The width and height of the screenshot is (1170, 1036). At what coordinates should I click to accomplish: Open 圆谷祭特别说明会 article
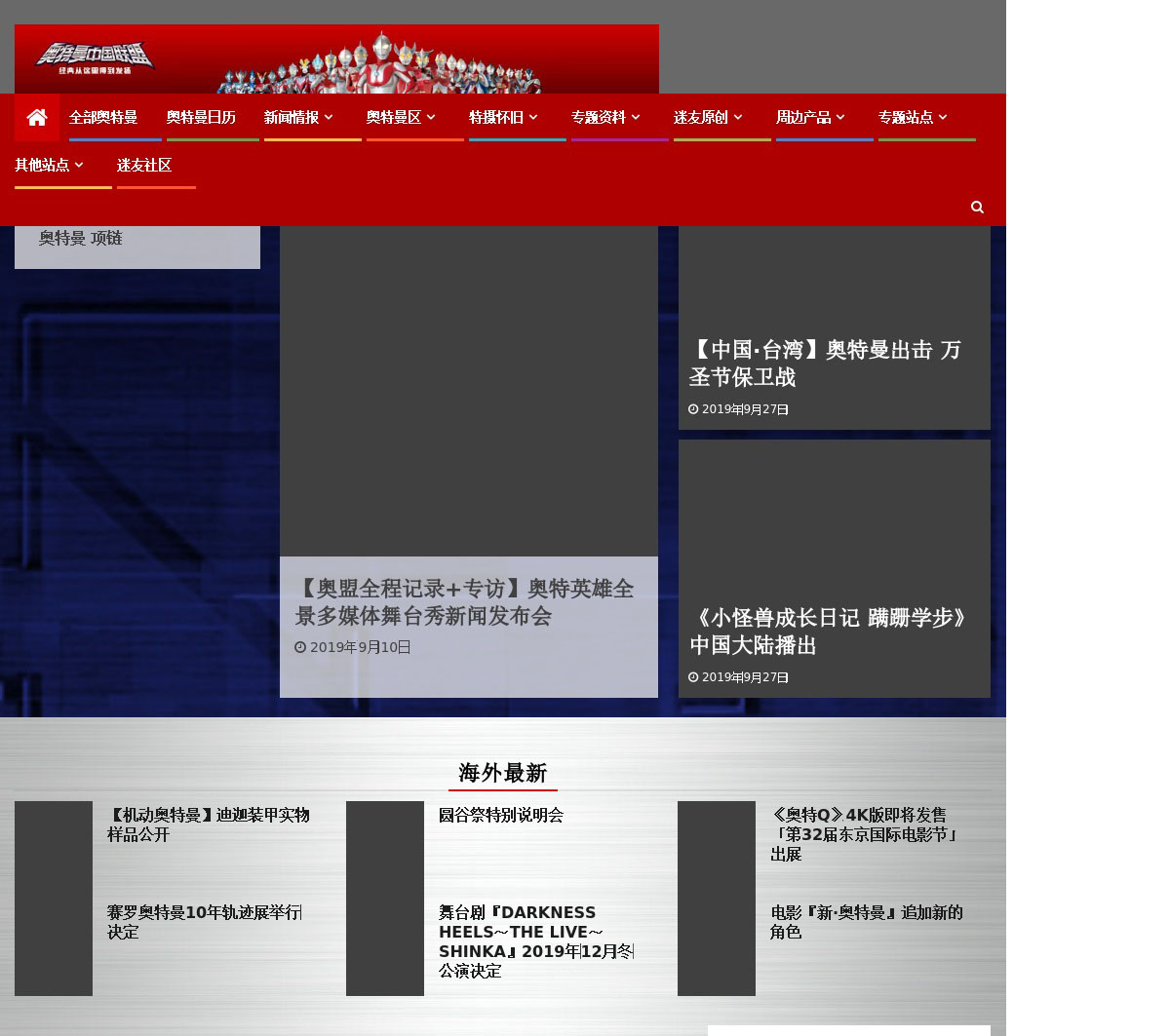[500, 816]
